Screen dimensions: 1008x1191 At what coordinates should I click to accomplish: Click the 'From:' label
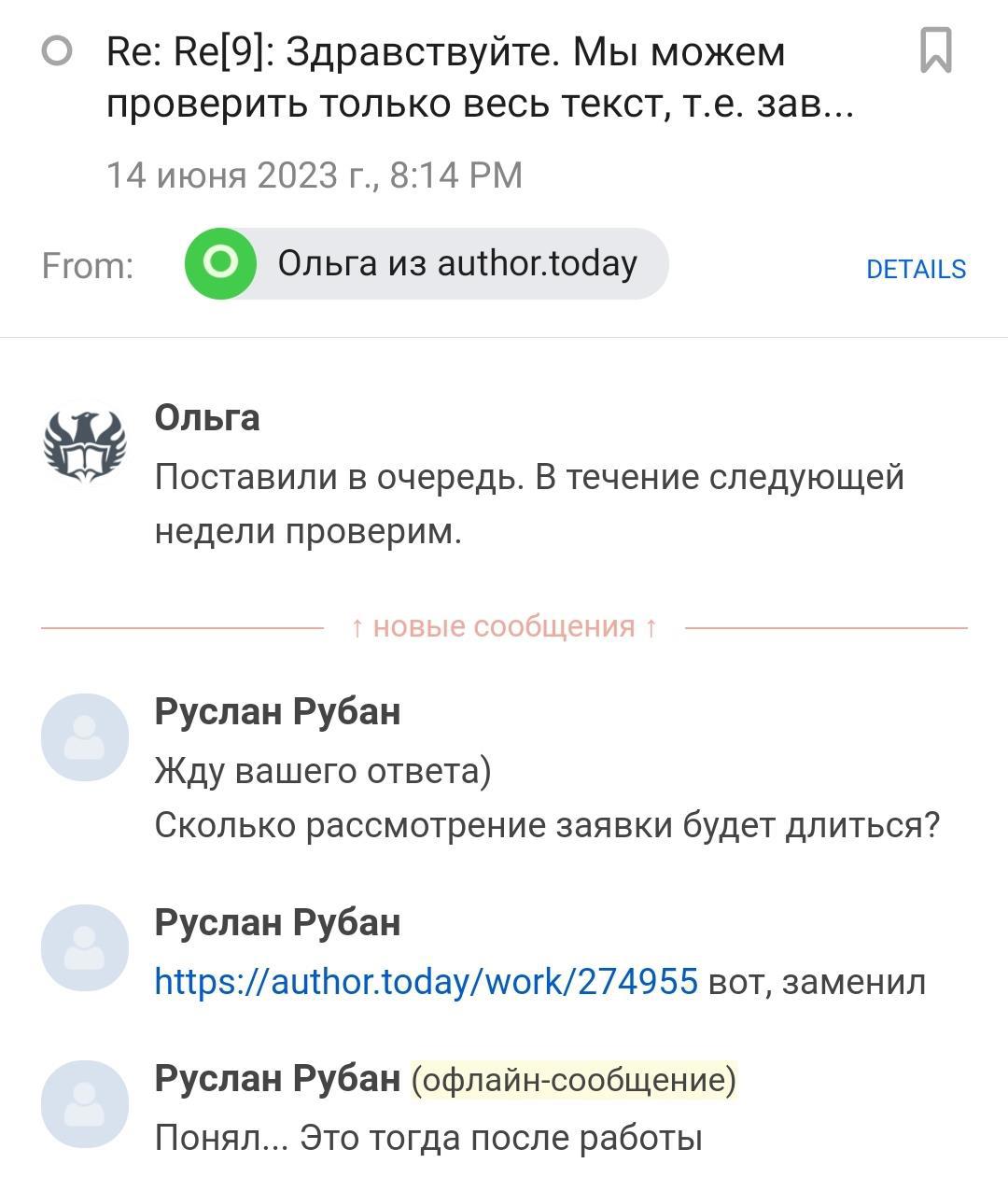click(x=88, y=266)
